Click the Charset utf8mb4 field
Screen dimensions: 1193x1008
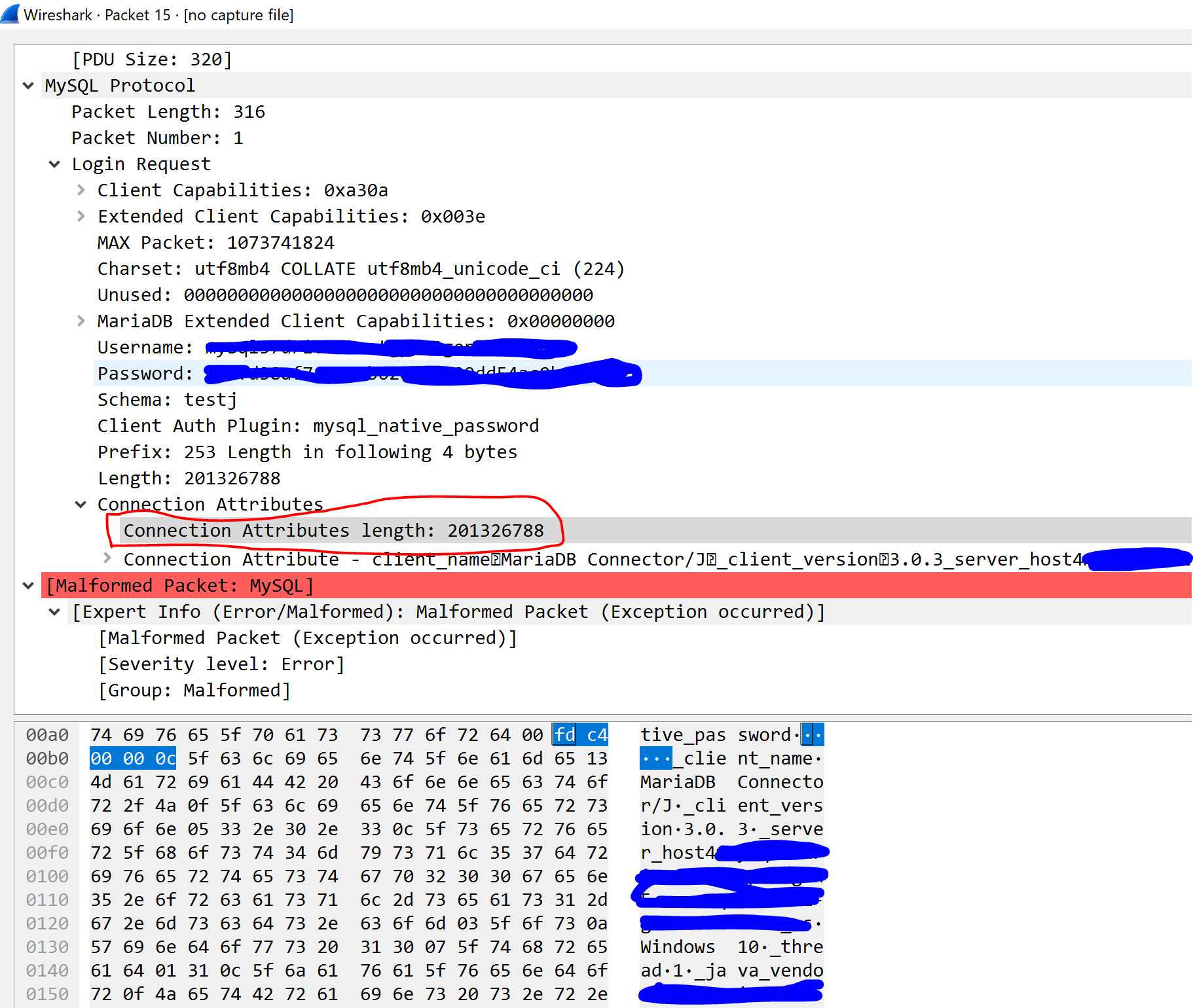click(x=360, y=269)
